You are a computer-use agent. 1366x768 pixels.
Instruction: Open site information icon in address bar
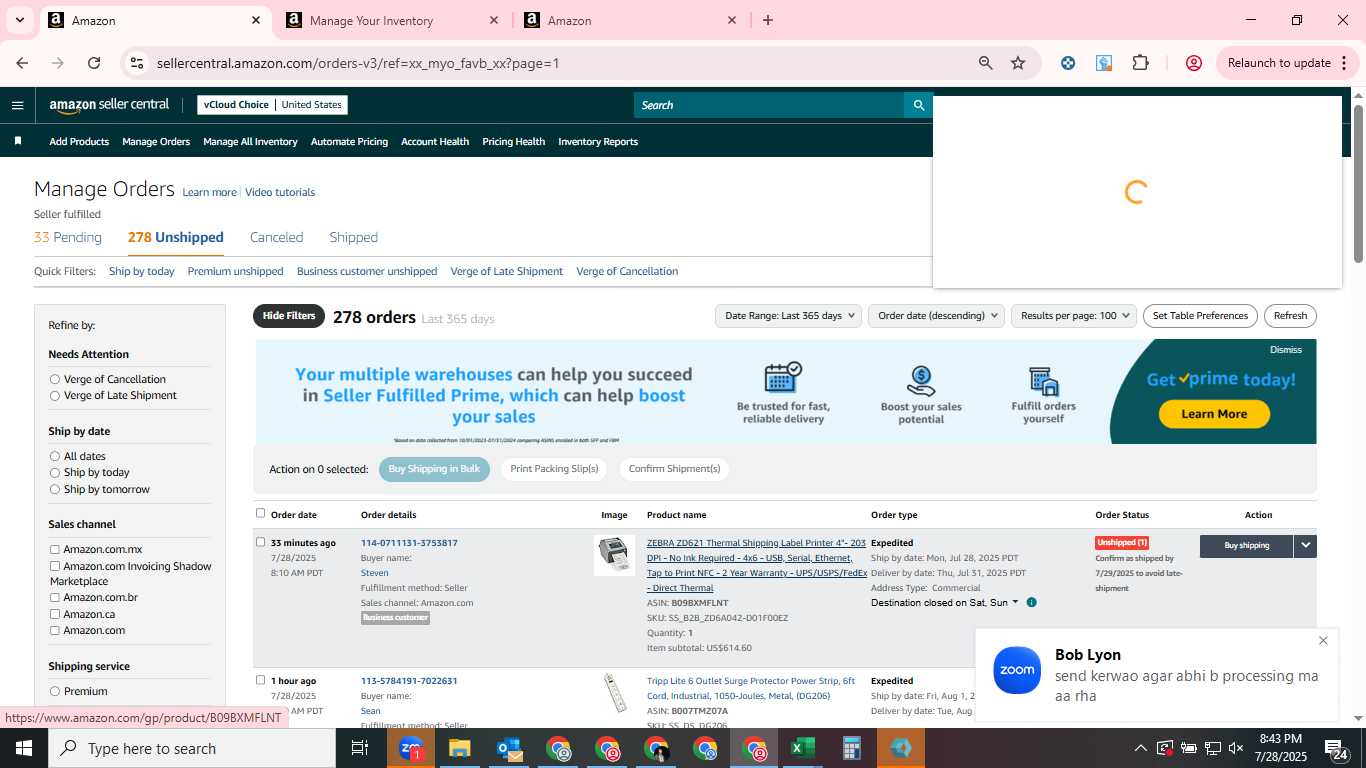pos(137,63)
